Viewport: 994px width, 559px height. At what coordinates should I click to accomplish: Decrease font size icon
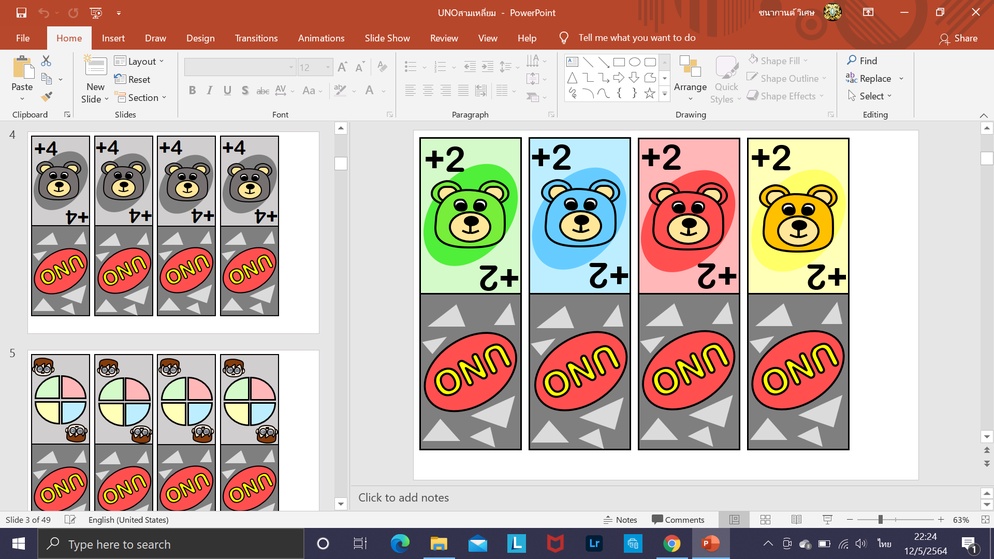point(360,67)
